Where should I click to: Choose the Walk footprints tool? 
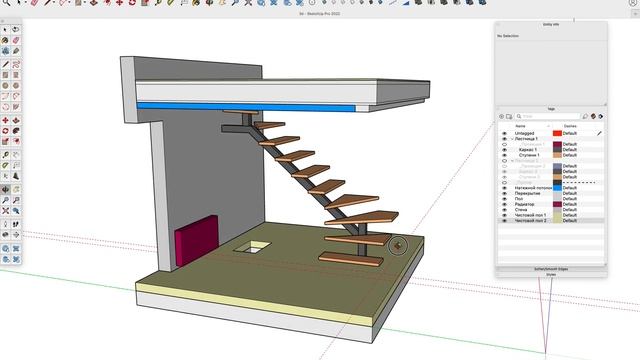16,224
